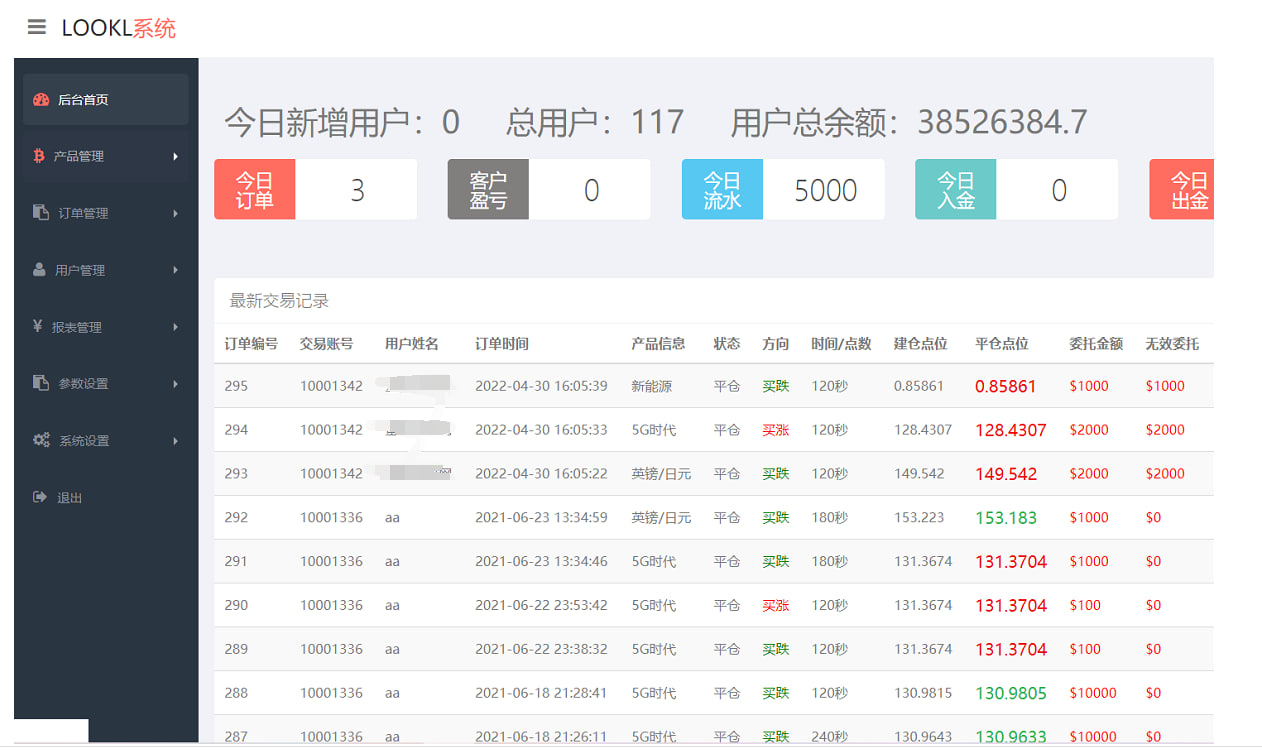Click the green closing price 153.183
The height and width of the screenshot is (750, 1262).
click(x=1006, y=518)
